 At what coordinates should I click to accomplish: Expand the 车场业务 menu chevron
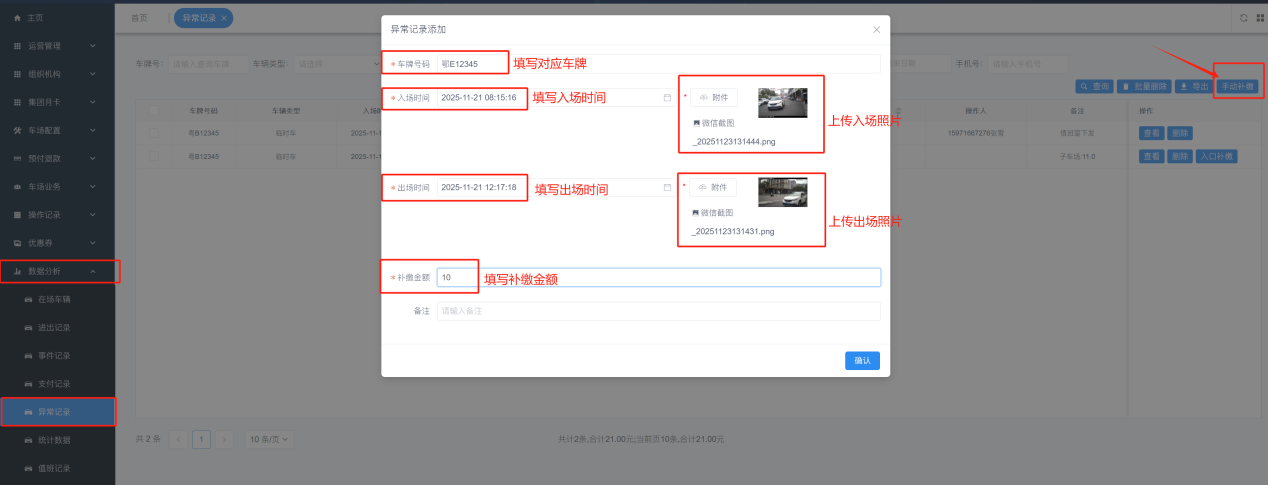click(93, 187)
